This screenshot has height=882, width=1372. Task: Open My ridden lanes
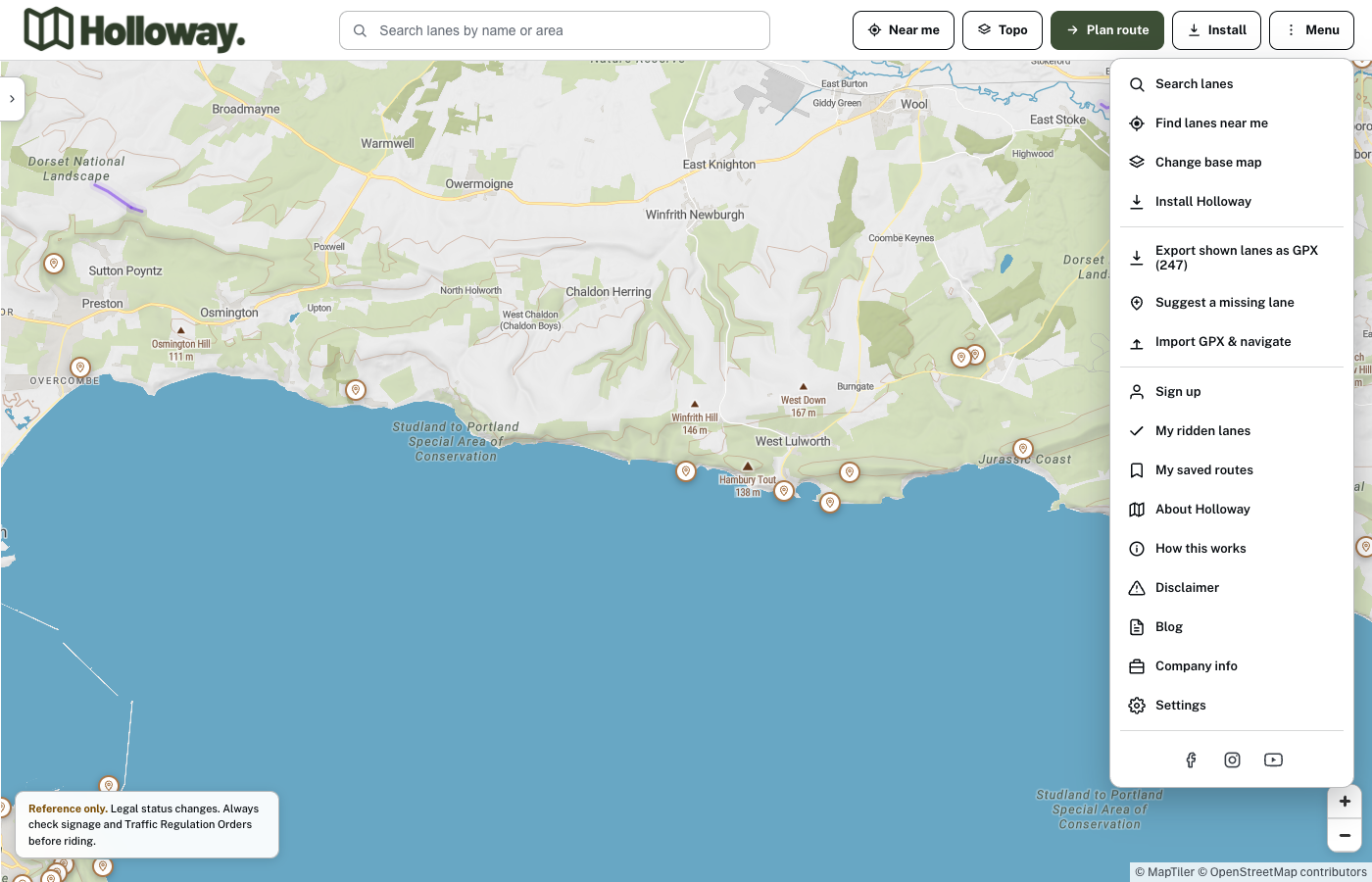click(1232, 431)
